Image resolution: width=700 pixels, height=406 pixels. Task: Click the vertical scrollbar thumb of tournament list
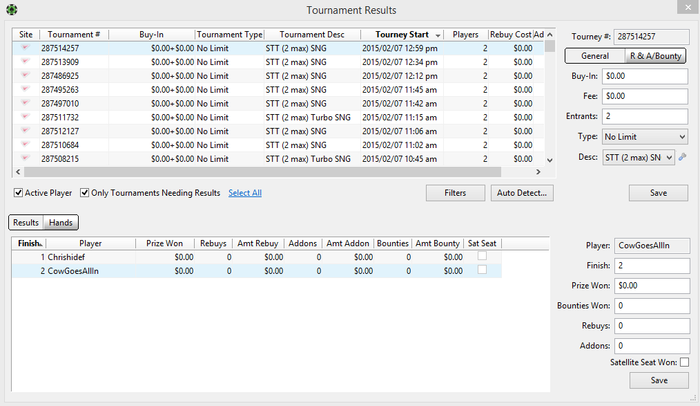point(550,46)
